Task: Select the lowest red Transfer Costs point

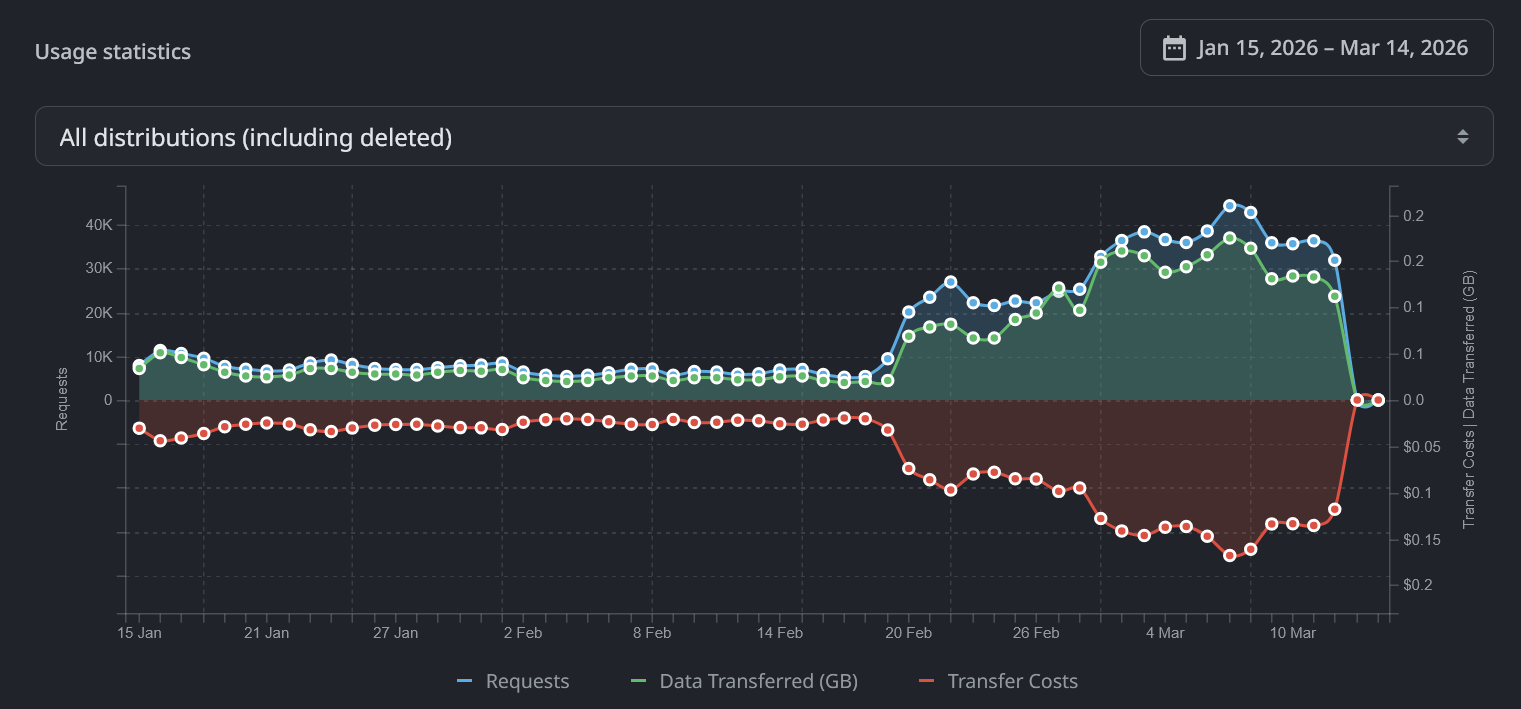Action: tap(1229, 556)
